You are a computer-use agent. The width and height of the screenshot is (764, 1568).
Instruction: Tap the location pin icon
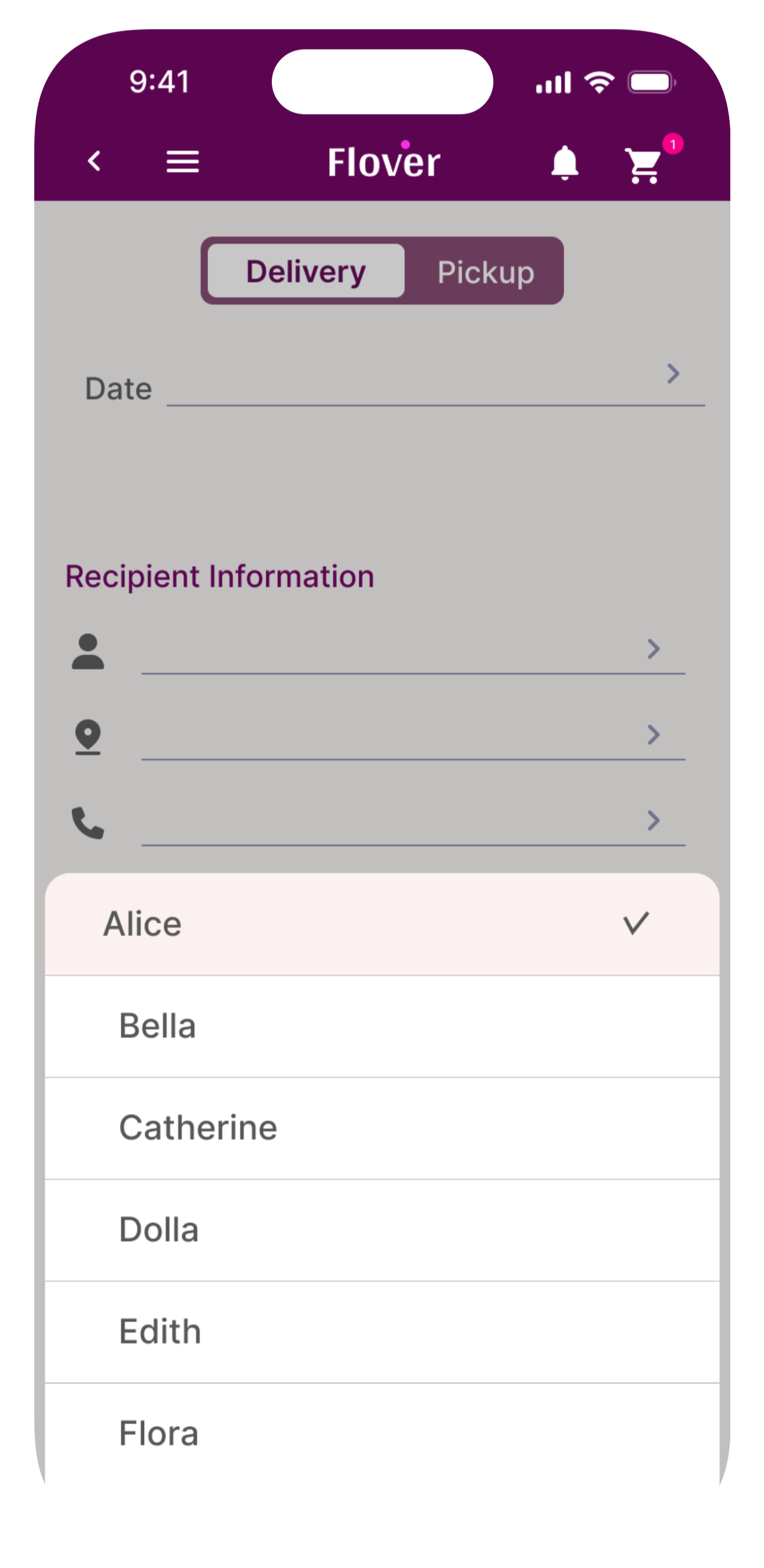pyautogui.click(x=88, y=737)
